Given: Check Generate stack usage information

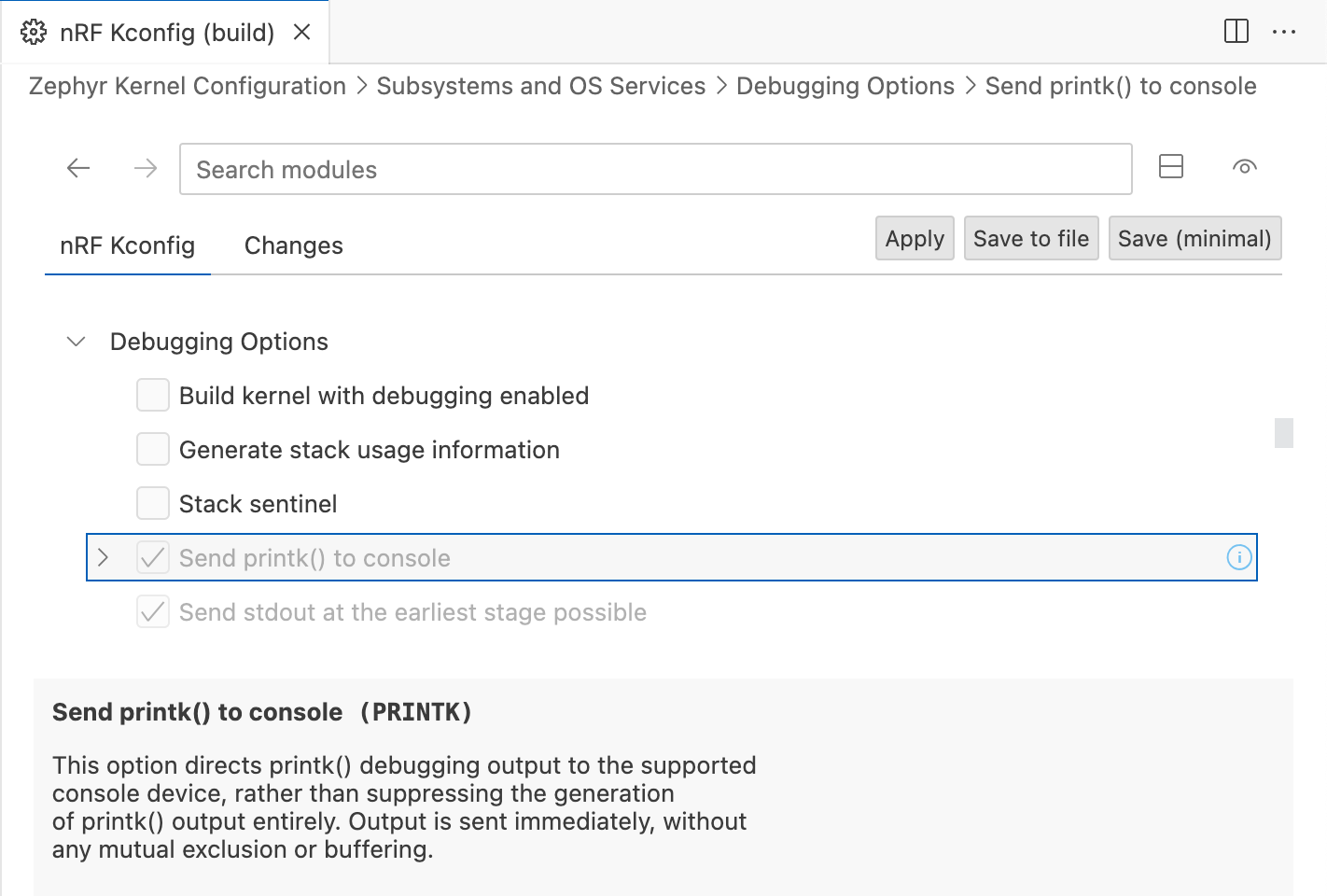Looking at the screenshot, I should click(153, 450).
